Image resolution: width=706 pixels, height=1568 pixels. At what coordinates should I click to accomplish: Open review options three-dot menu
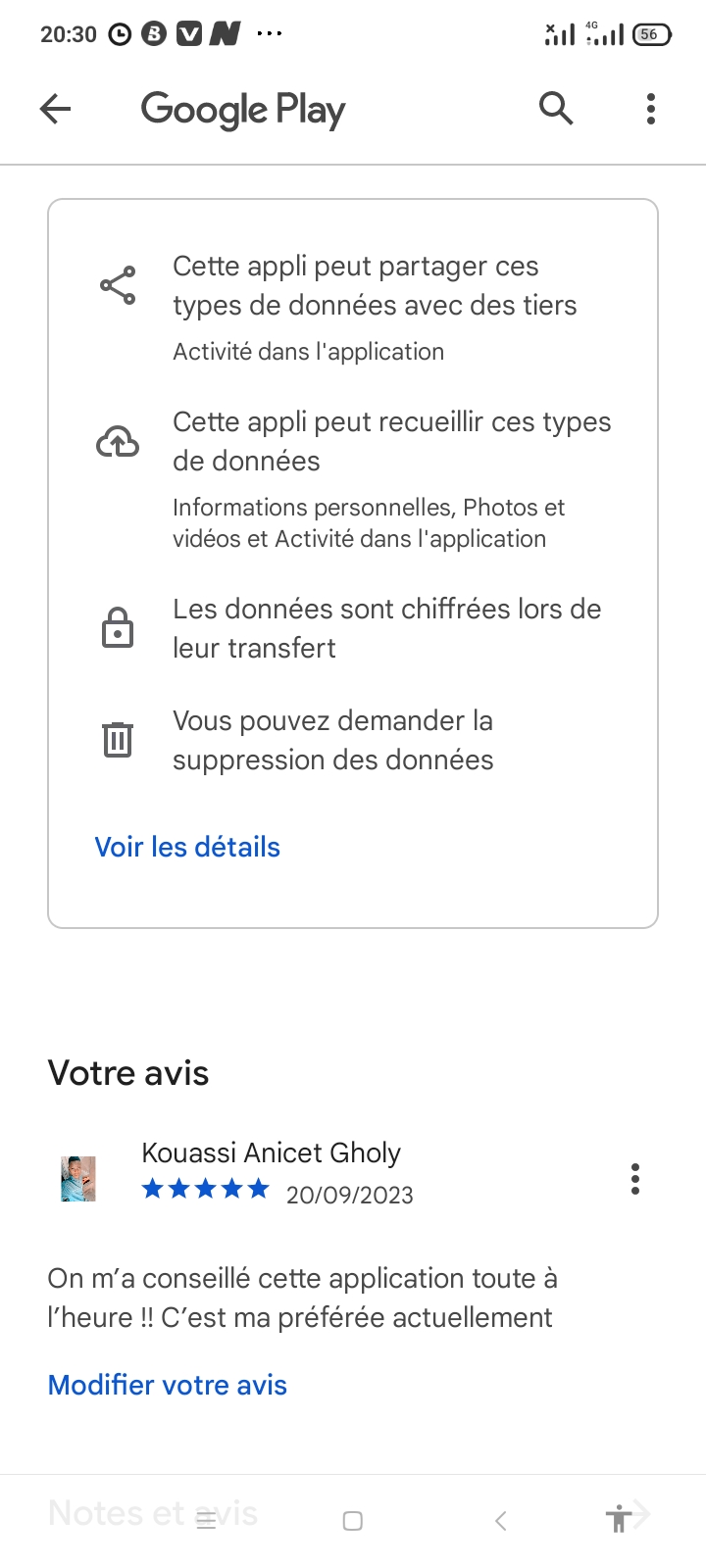pos(635,1179)
